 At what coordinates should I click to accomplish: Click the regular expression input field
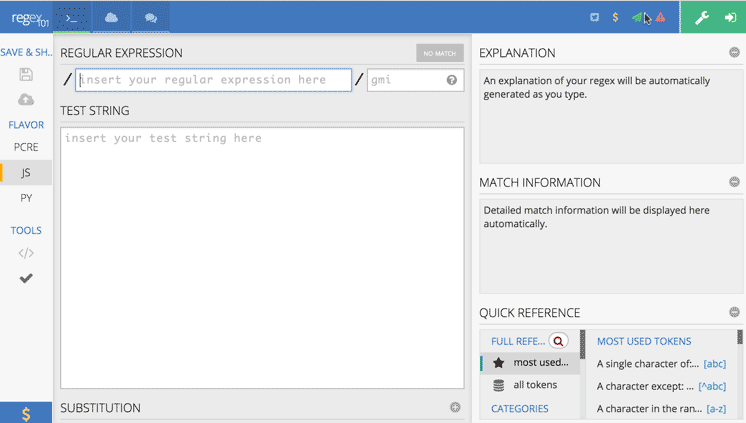click(x=214, y=80)
